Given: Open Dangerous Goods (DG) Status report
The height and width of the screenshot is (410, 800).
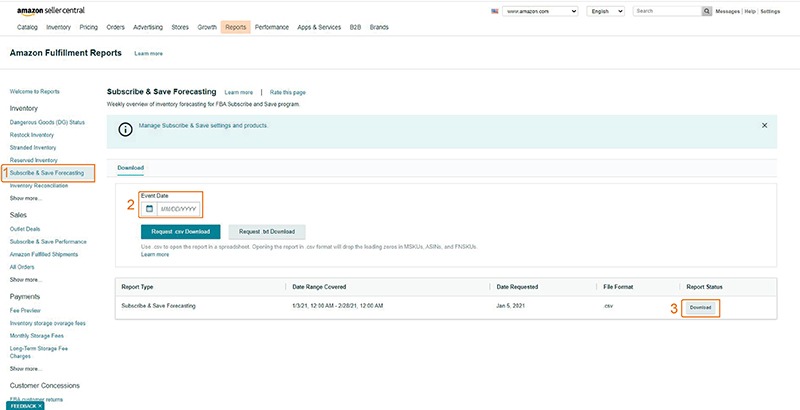Looking at the screenshot, I should [47, 122].
